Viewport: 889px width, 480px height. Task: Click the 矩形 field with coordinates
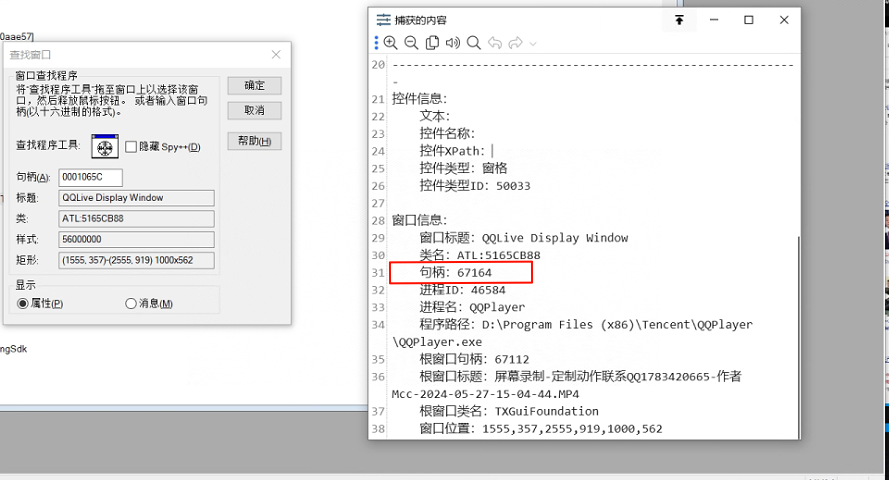(x=136, y=260)
